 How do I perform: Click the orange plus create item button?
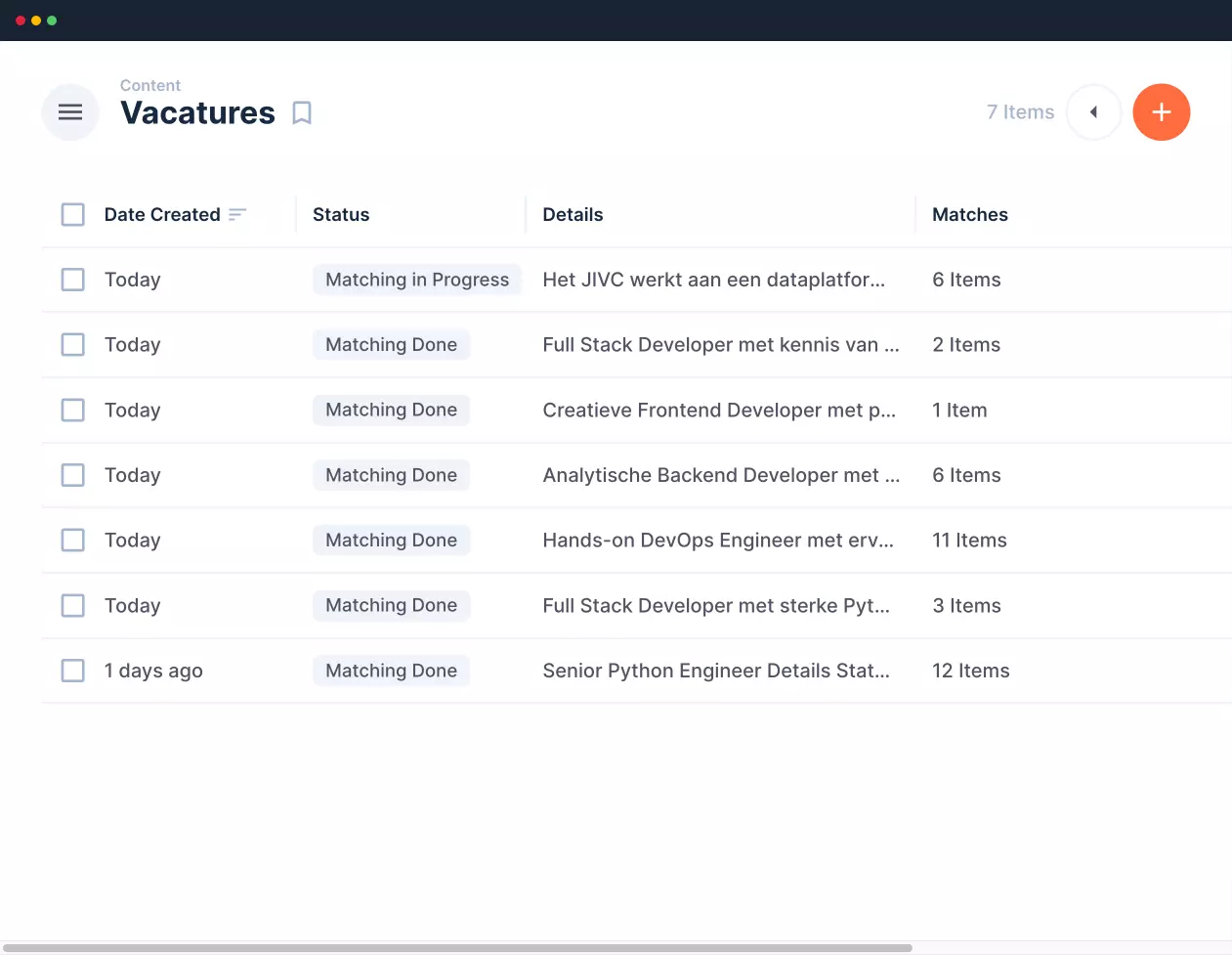tap(1161, 112)
